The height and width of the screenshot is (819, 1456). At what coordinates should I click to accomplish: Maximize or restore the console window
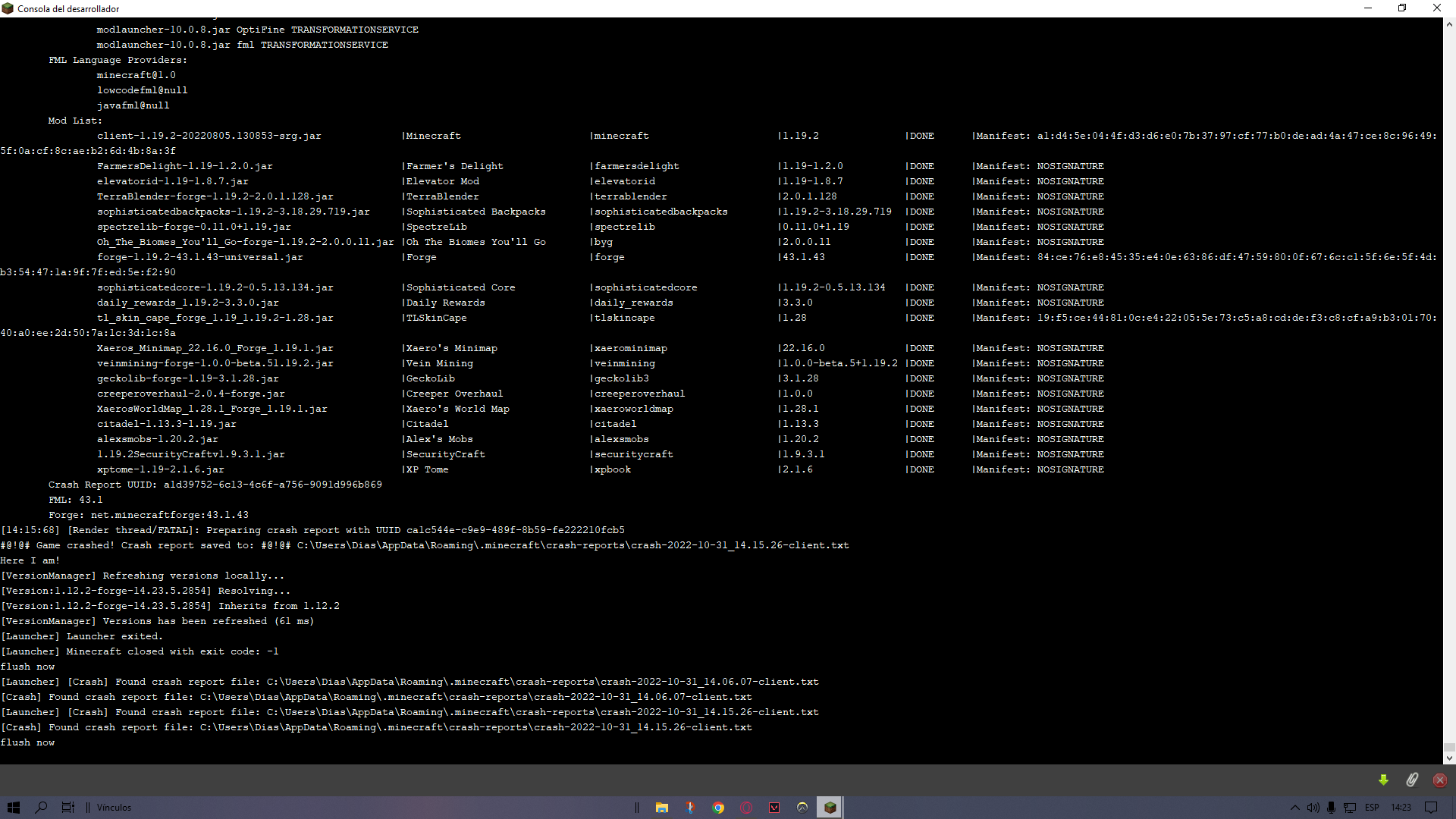coord(1402,8)
